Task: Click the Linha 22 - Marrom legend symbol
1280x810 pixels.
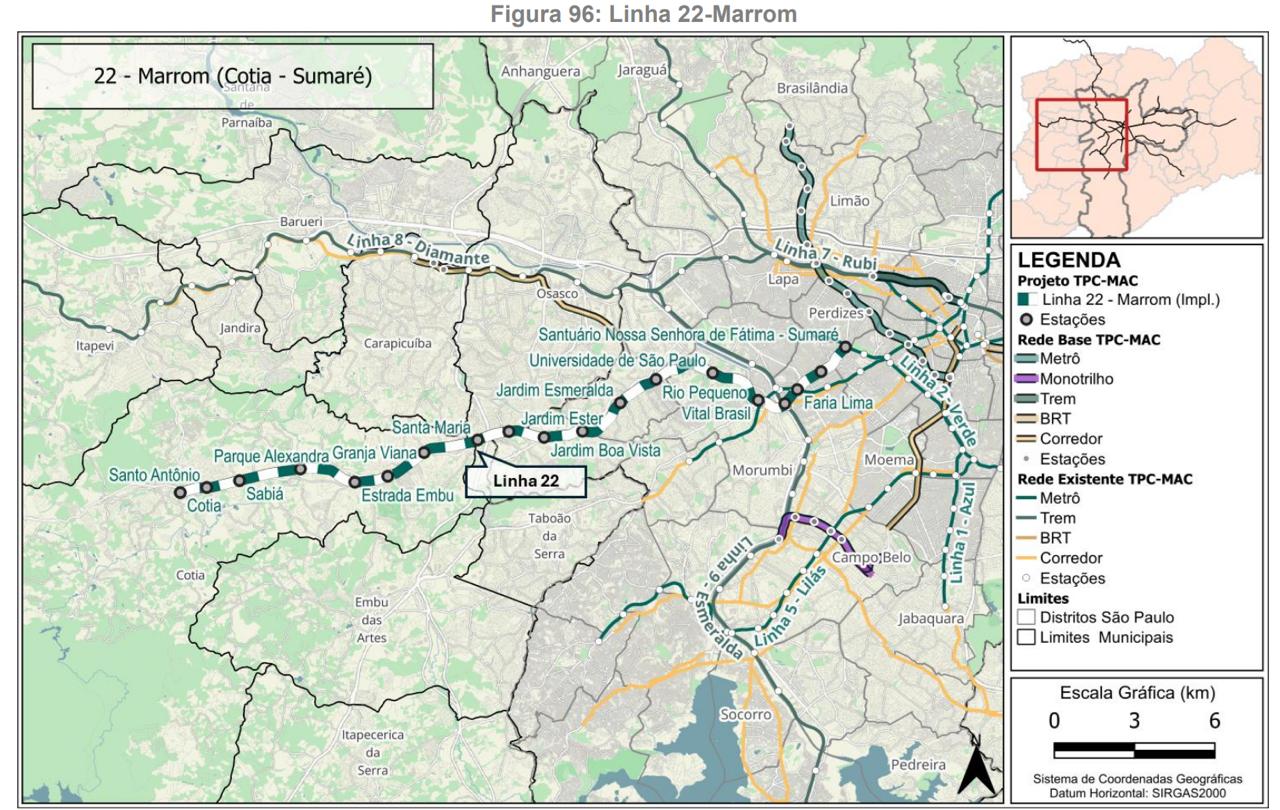Action: coord(1027,299)
